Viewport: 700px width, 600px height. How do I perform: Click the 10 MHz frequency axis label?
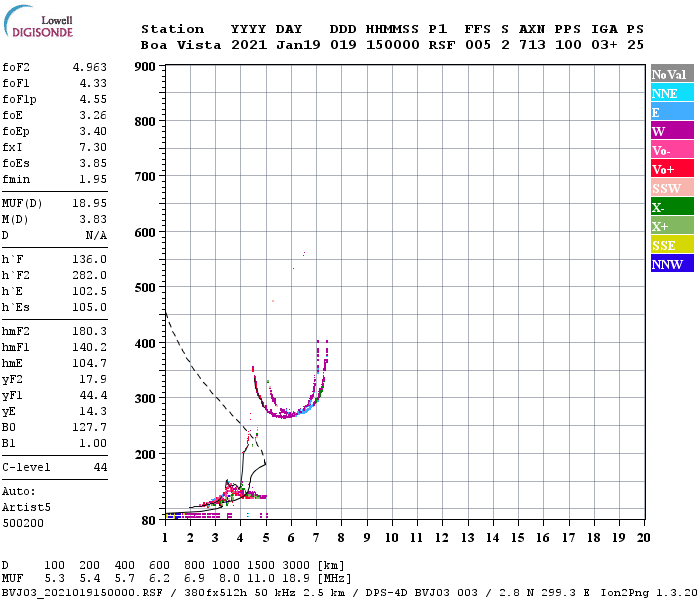(392, 538)
